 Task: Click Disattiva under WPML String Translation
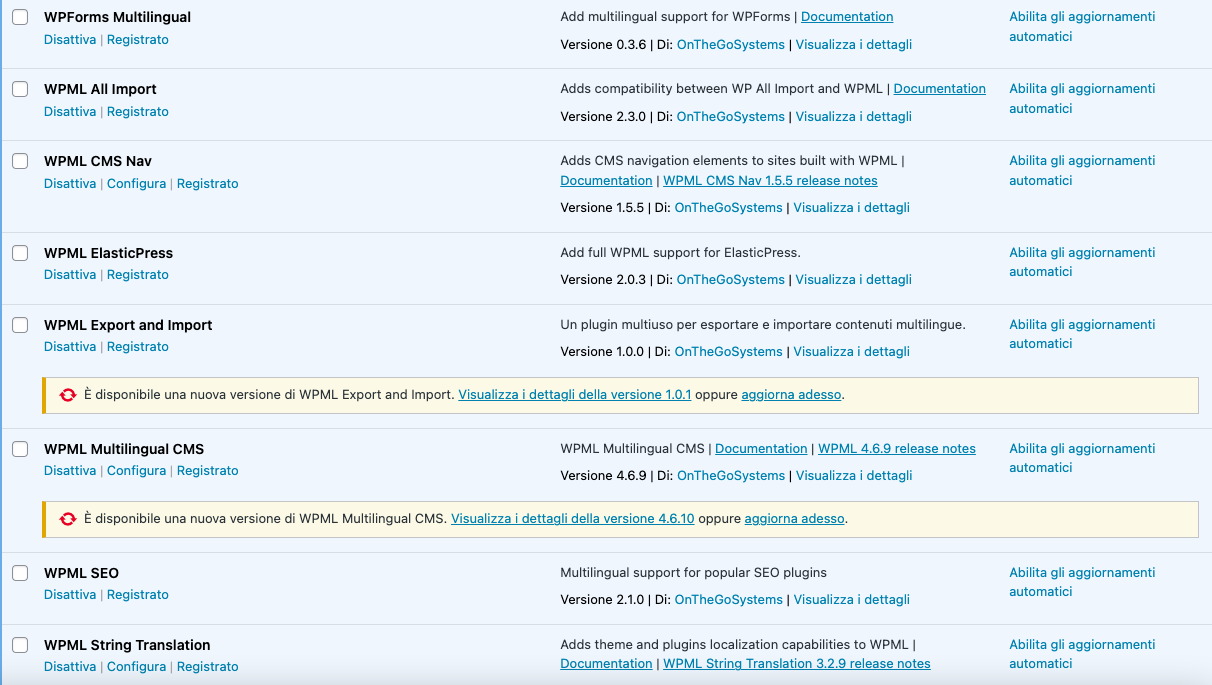click(x=70, y=666)
